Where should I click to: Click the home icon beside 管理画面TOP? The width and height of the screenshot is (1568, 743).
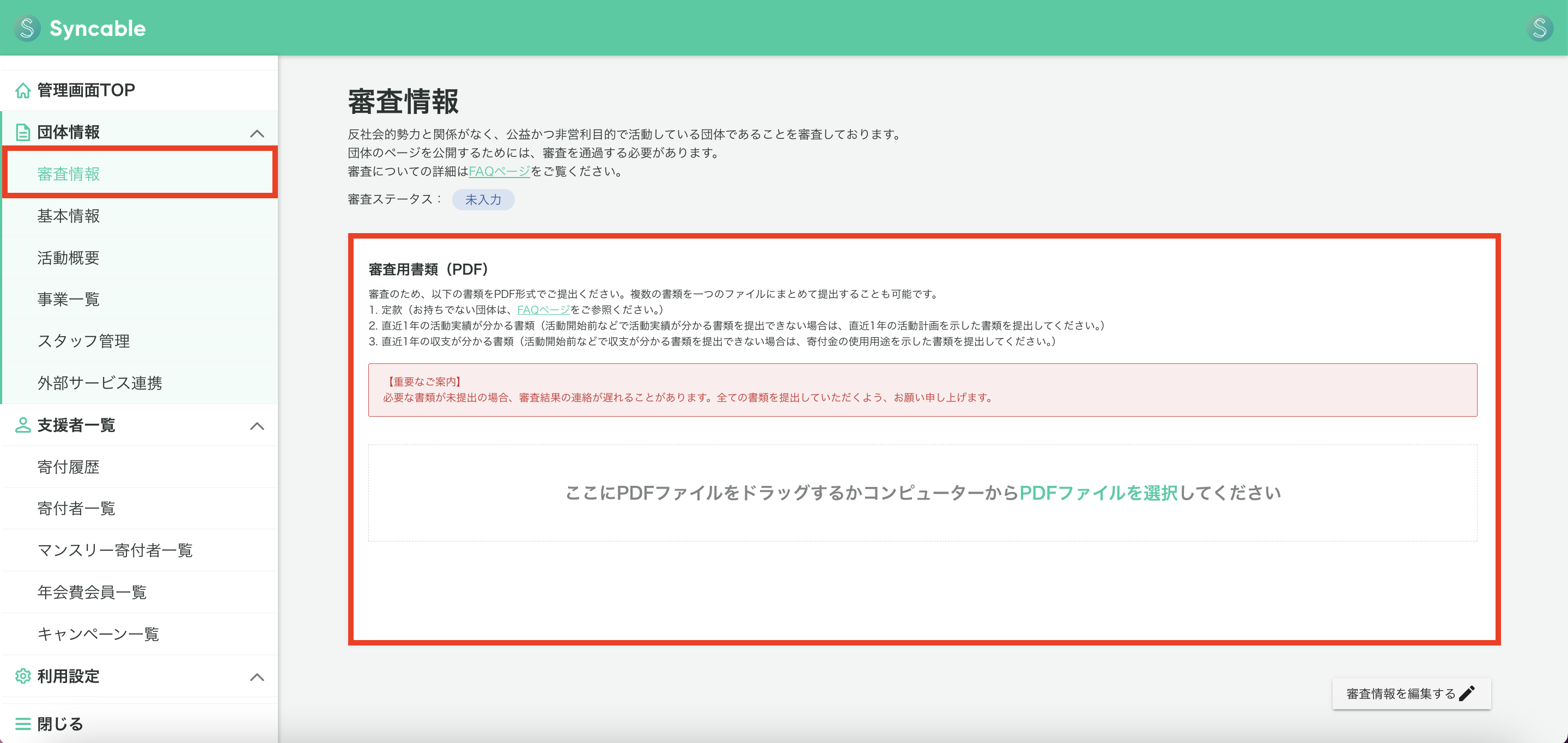tap(23, 90)
